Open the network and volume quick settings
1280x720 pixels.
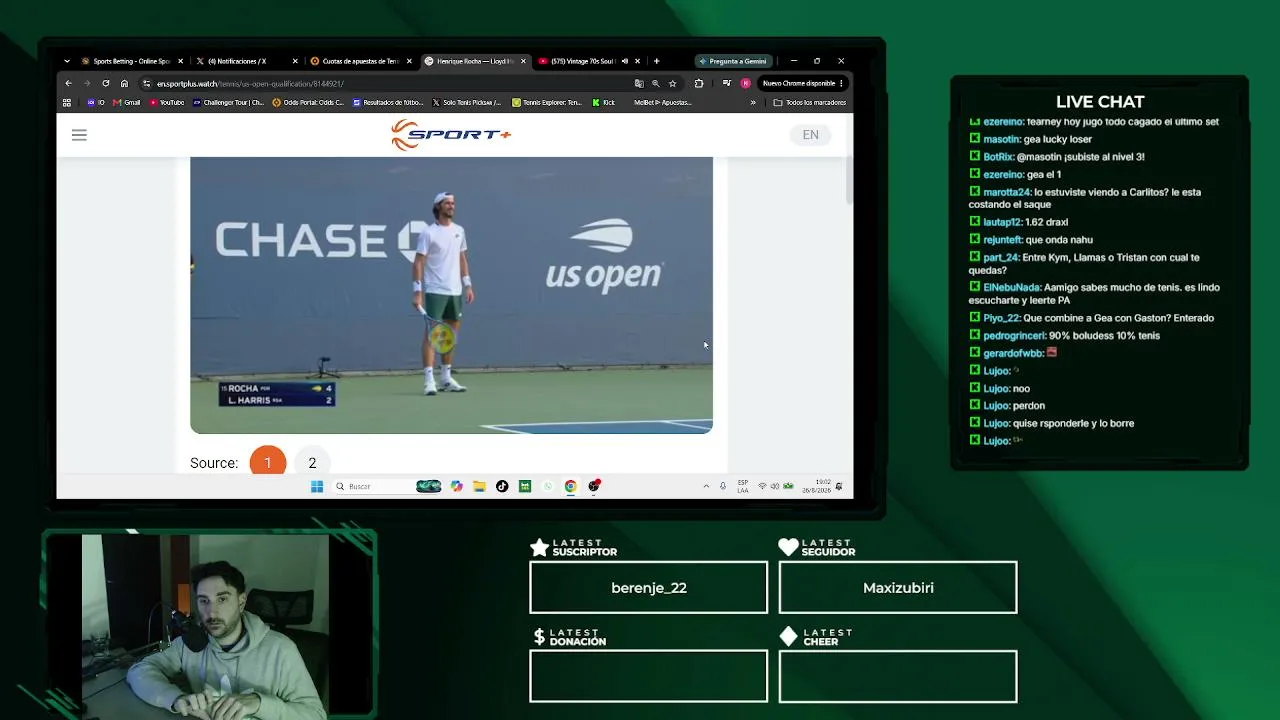point(775,486)
